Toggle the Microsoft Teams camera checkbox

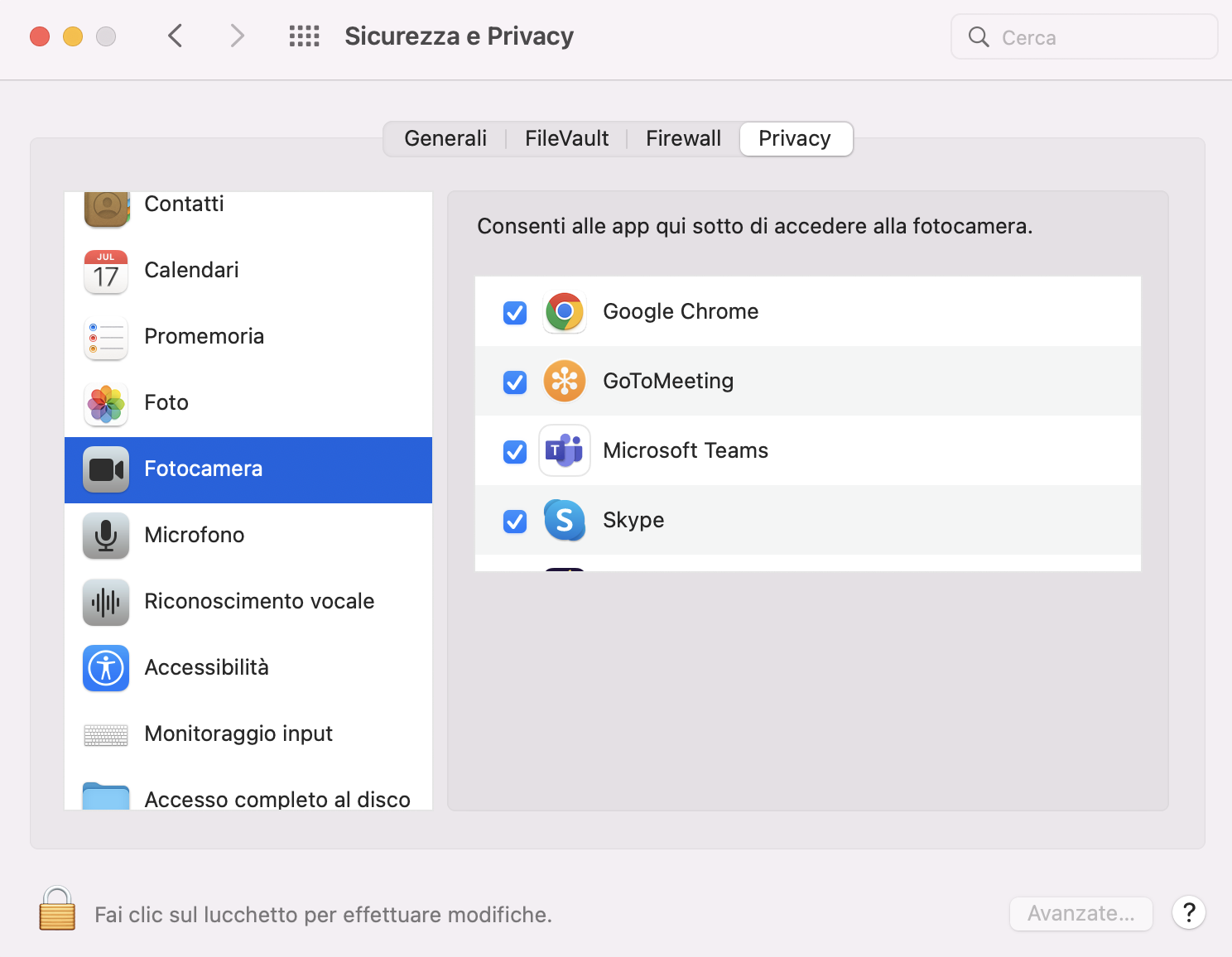pyautogui.click(x=515, y=451)
